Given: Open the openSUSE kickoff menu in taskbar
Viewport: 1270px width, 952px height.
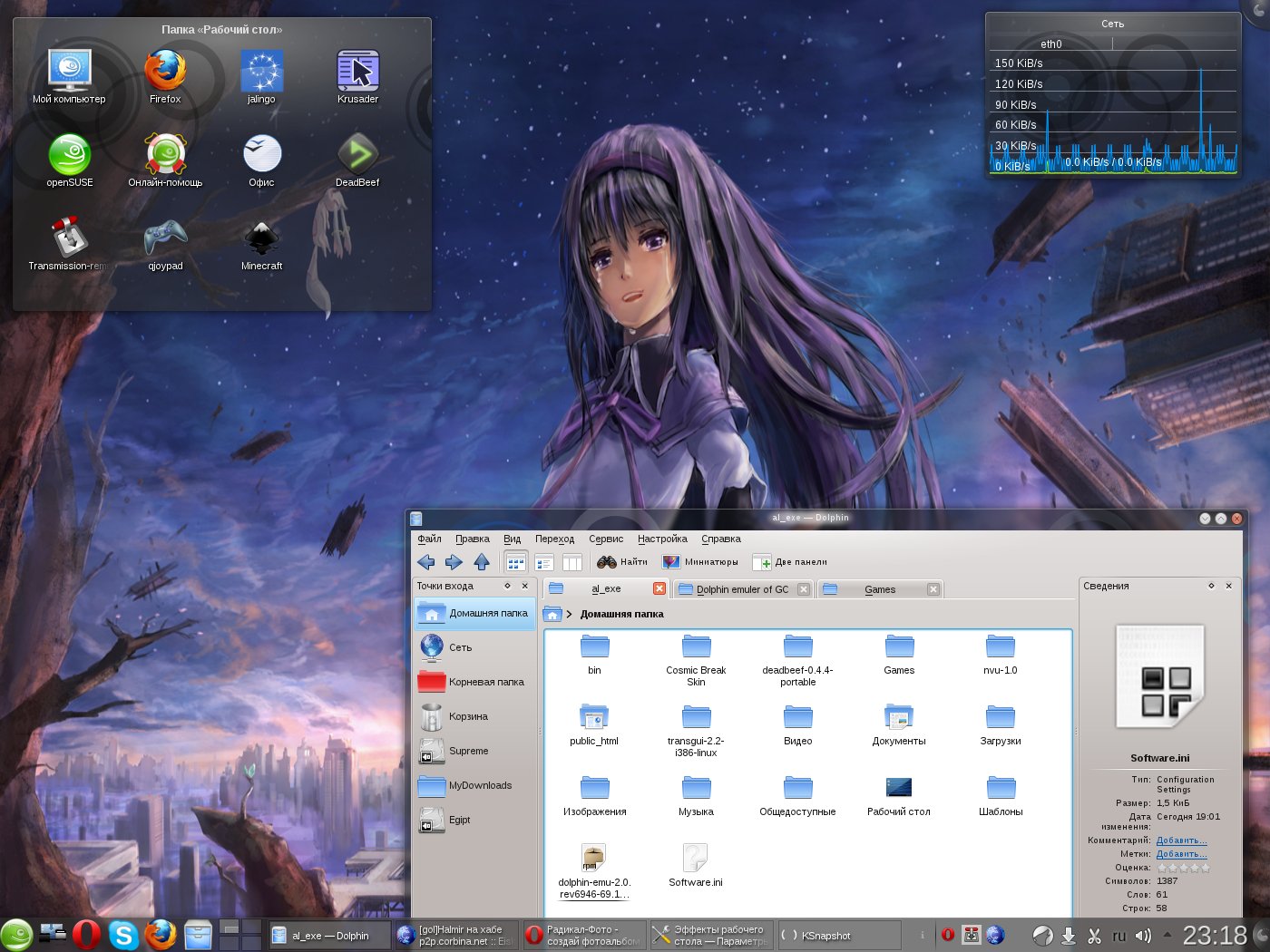Looking at the screenshot, I should coord(16,935).
